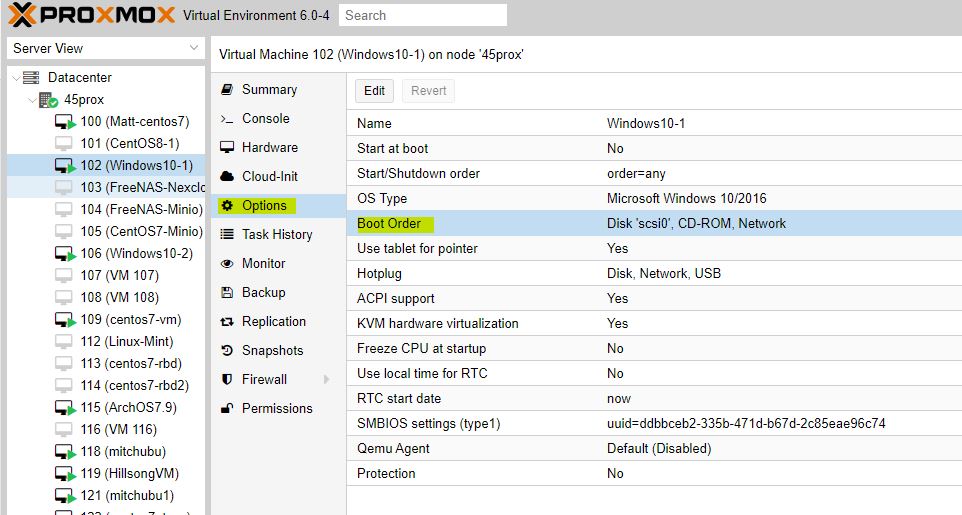Click the Proxmox logo
Viewport: 962px width, 515px height.
click(x=92, y=15)
